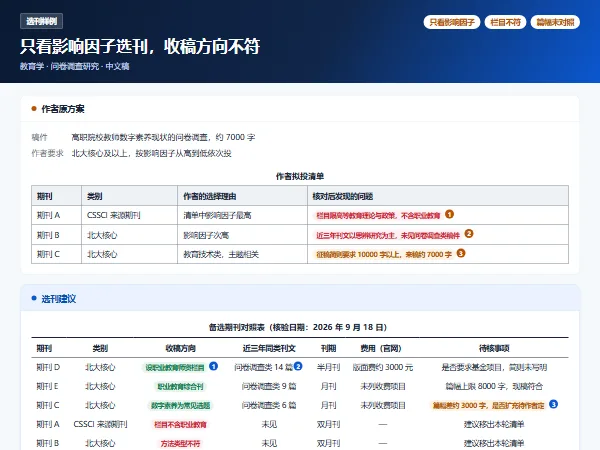
Task: Click blue footnote marker 1 in 期刊 D row
Action: click(x=214, y=366)
